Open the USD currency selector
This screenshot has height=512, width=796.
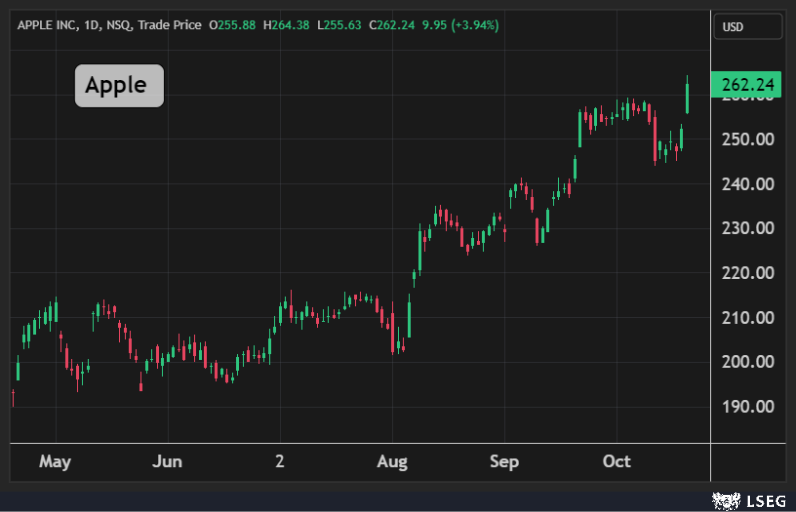[747, 27]
